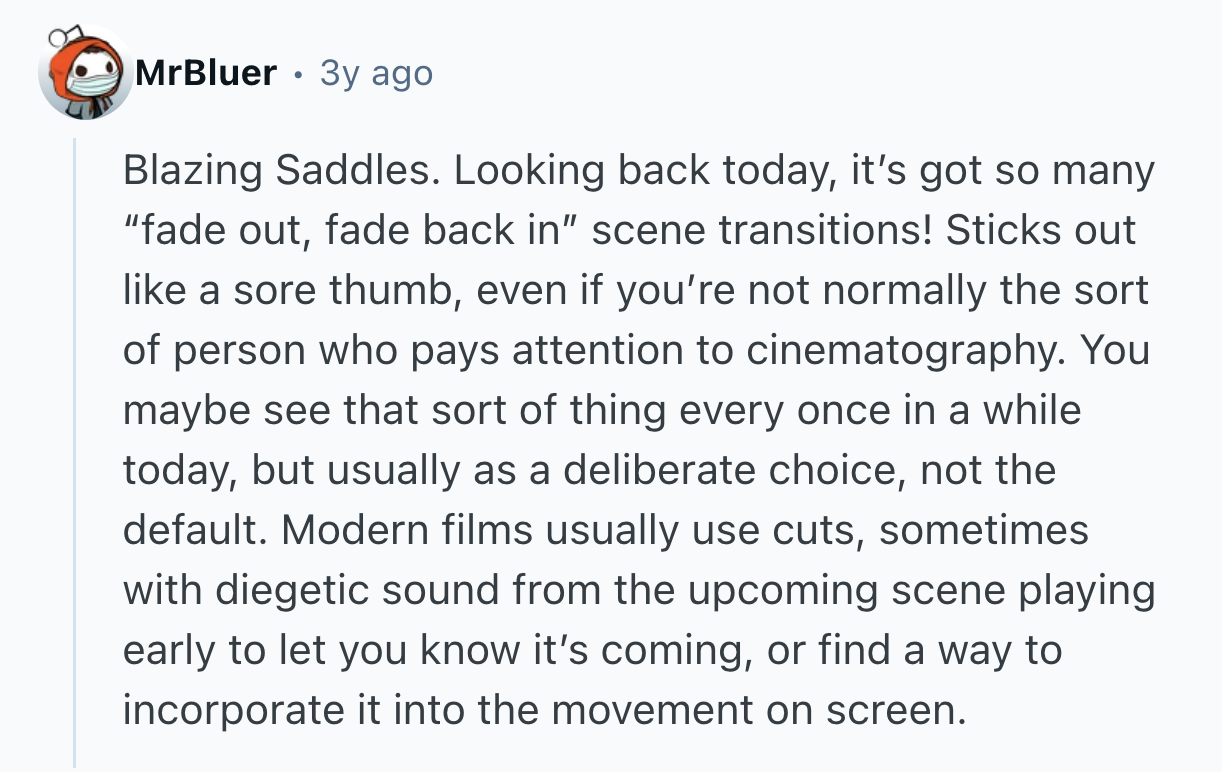Click the "3y ago" comment timestamp
The image size is (1222, 772).
pos(376,73)
